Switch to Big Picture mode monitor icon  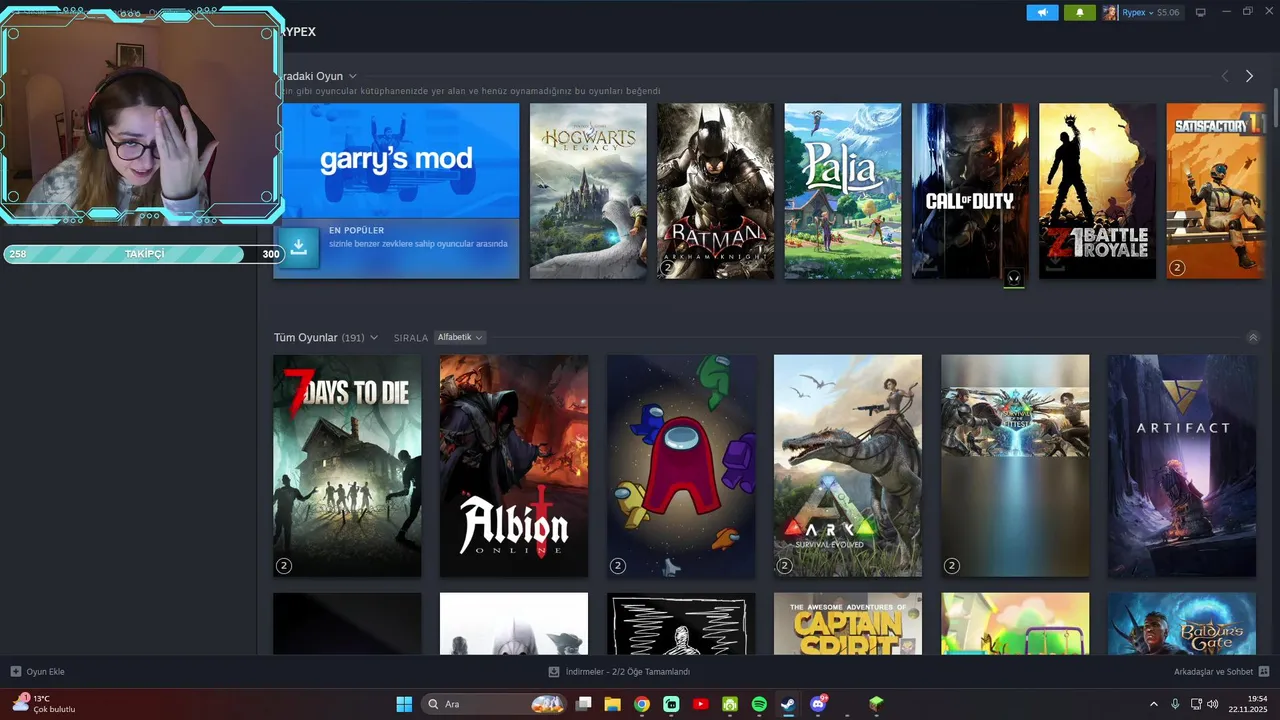pos(1201,13)
